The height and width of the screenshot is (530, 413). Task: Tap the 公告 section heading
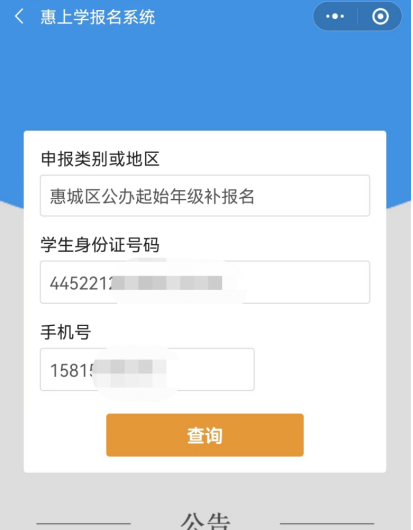click(x=205, y=521)
